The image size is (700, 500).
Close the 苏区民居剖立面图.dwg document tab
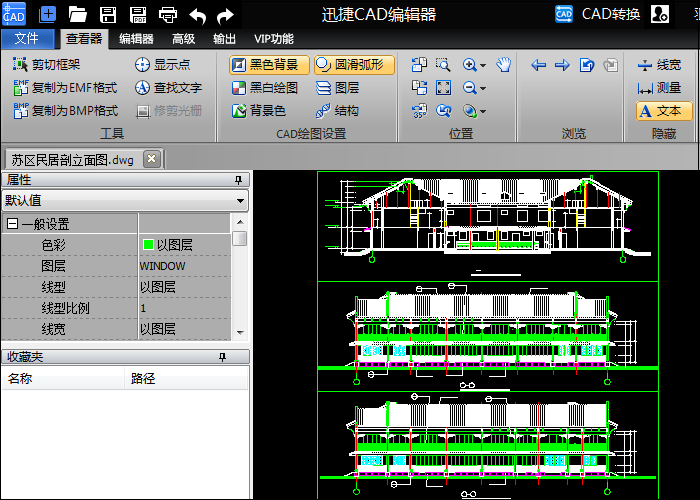(x=152, y=159)
